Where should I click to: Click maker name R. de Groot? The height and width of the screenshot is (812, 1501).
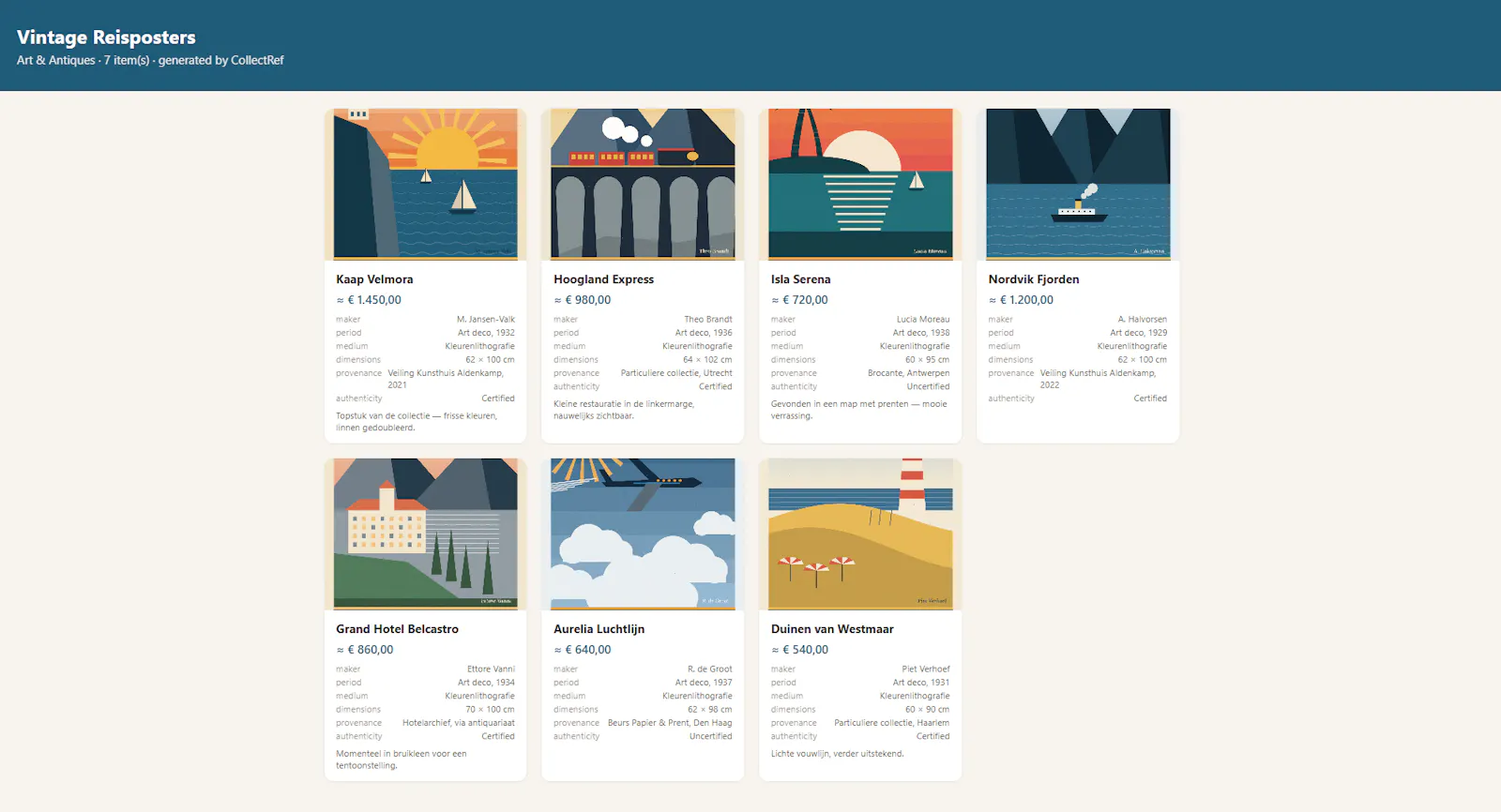710,669
